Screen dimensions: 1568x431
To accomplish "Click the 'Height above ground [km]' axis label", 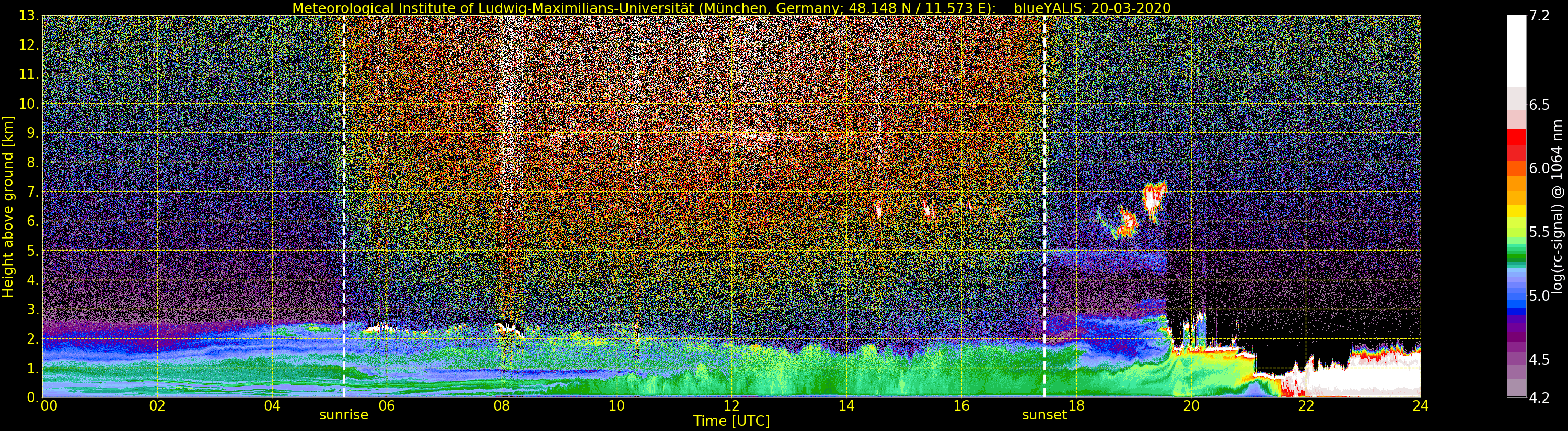I will [8, 207].
